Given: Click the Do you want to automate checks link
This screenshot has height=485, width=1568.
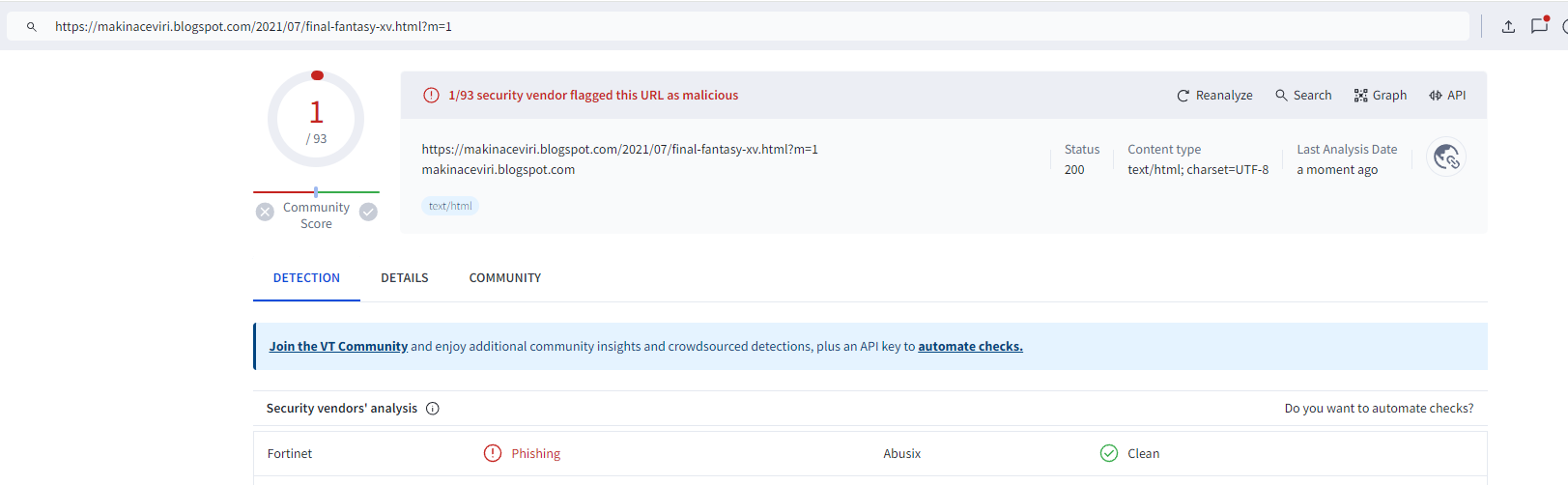Looking at the screenshot, I should (x=1379, y=409).
